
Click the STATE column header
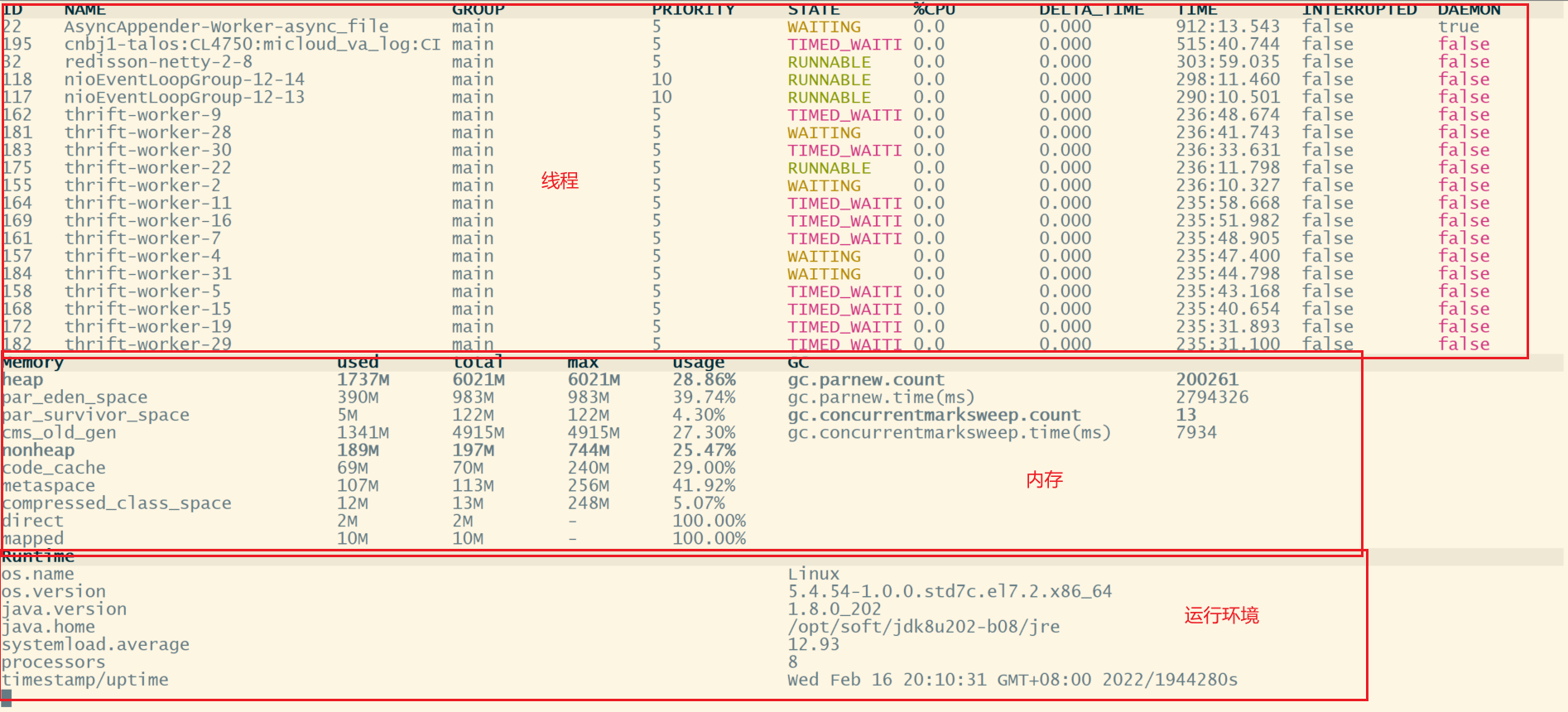pyautogui.click(x=814, y=10)
